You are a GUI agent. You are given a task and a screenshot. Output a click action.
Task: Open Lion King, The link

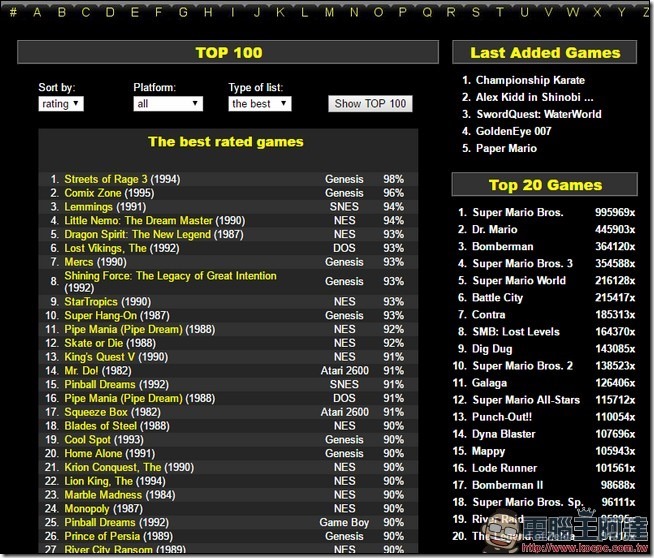98,480
